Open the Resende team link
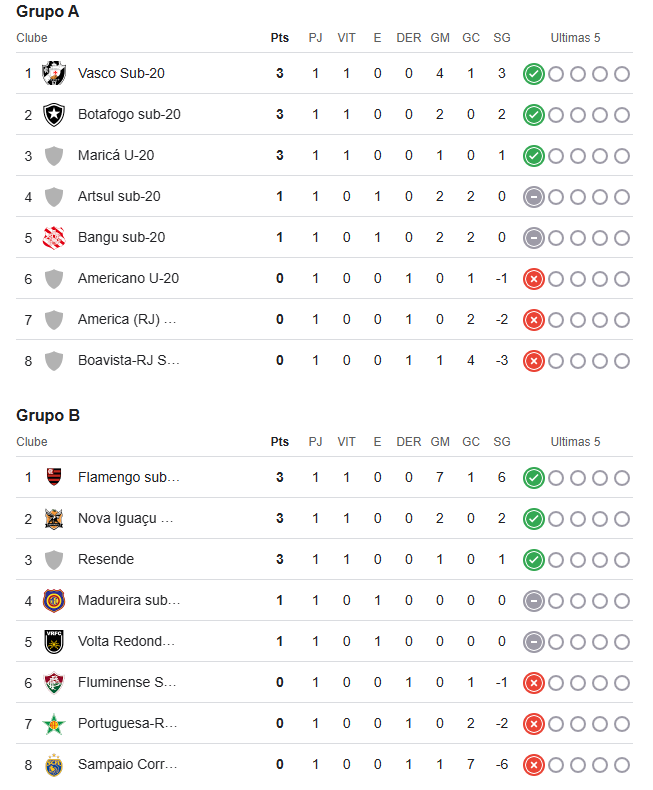The height and width of the screenshot is (790, 653). 106,559
